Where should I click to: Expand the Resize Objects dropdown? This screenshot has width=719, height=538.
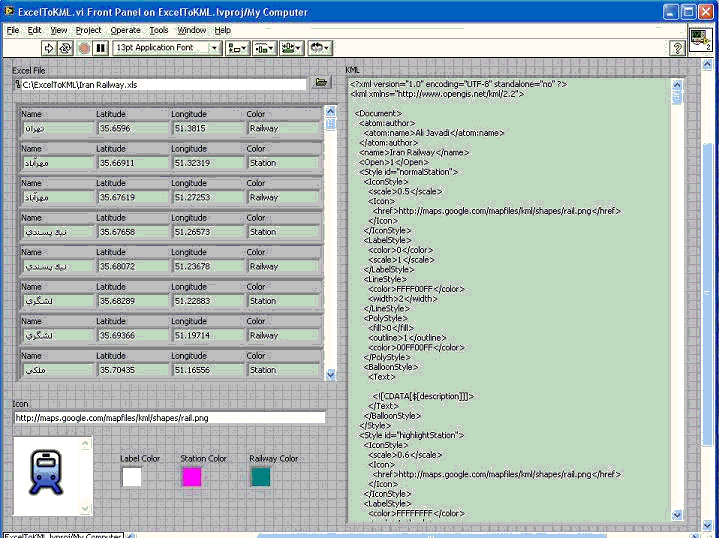point(292,48)
